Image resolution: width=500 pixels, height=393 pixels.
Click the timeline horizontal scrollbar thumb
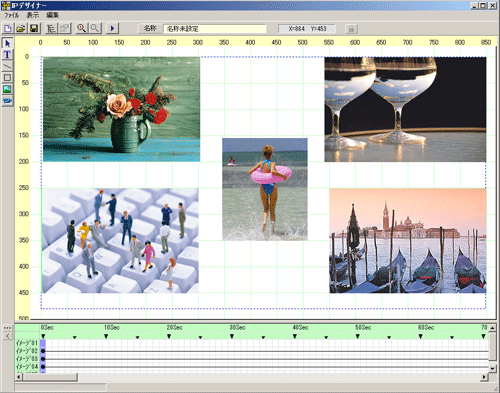(50, 377)
